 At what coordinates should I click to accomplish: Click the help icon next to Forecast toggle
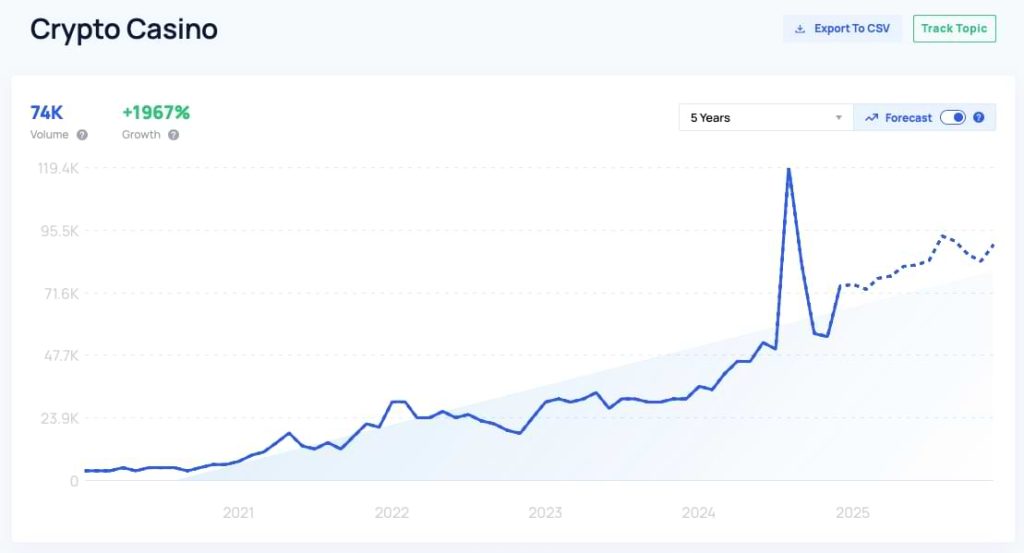tap(979, 118)
